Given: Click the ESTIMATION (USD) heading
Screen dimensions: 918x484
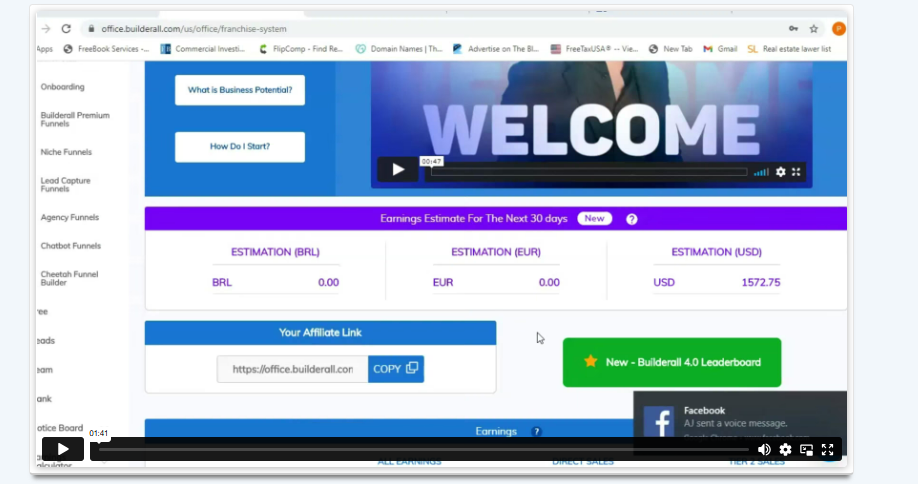Looking at the screenshot, I should pos(717,252).
